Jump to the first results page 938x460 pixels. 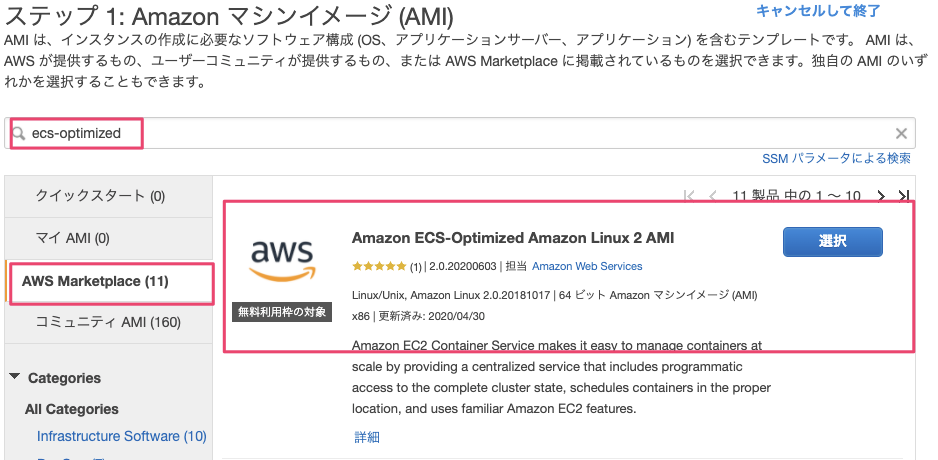(x=689, y=196)
